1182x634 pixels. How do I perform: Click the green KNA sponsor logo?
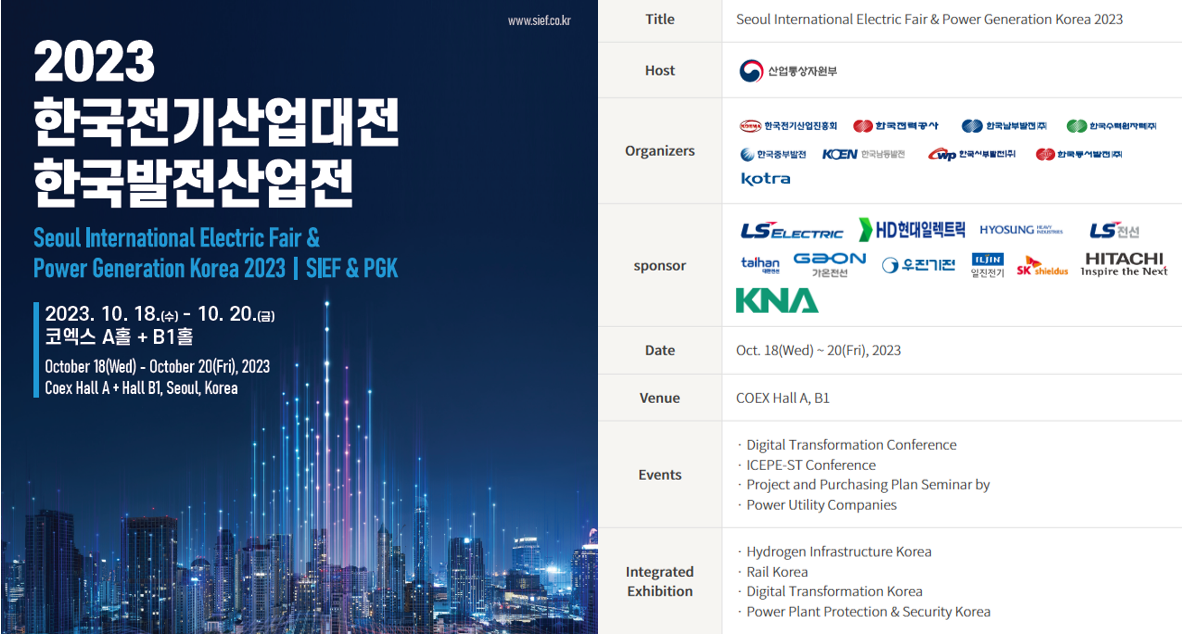pos(777,301)
